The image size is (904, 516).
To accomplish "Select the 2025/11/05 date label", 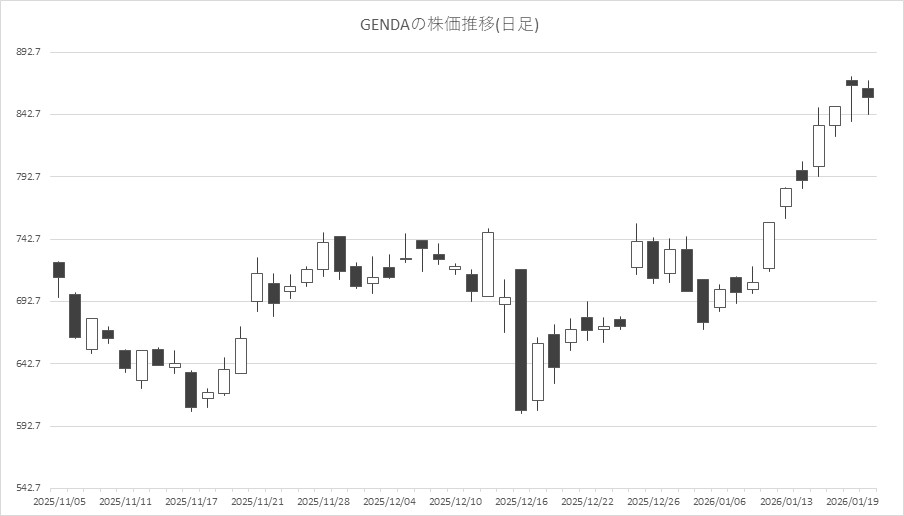I will point(58,500).
